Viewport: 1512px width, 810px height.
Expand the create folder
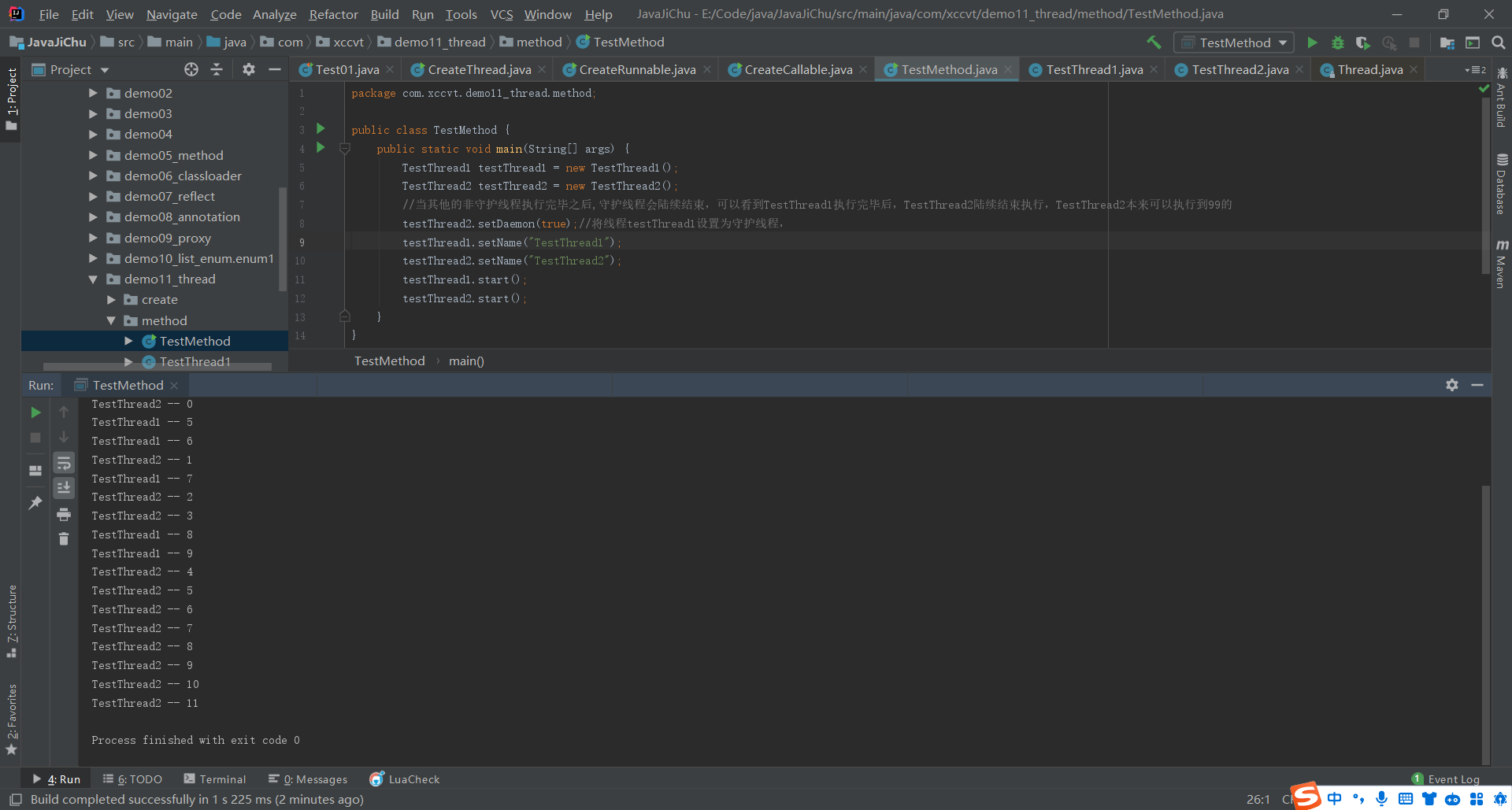click(111, 299)
